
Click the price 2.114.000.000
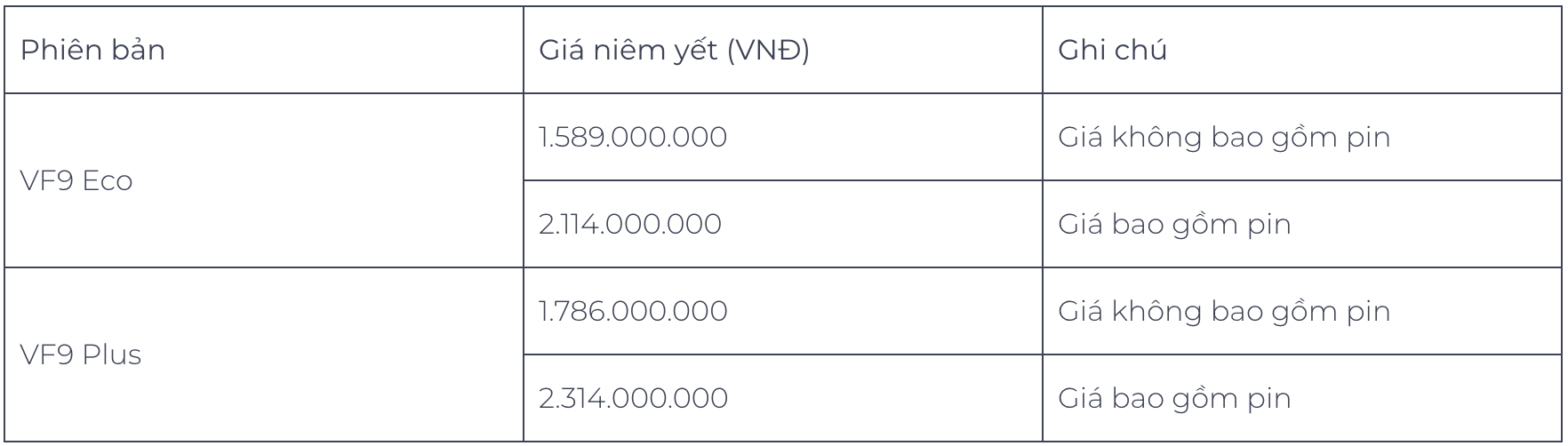tap(630, 224)
